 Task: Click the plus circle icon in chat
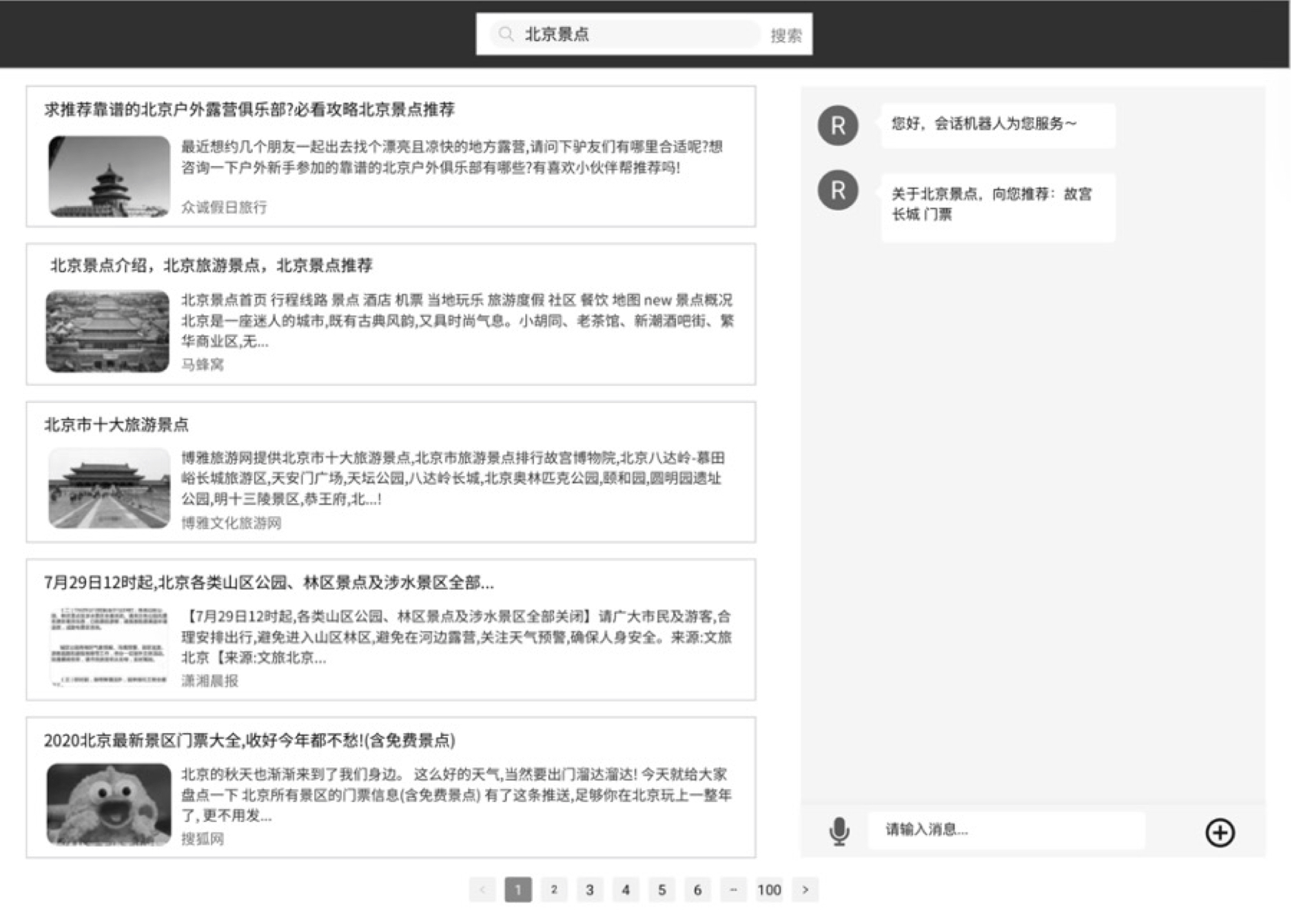tap(1219, 832)
